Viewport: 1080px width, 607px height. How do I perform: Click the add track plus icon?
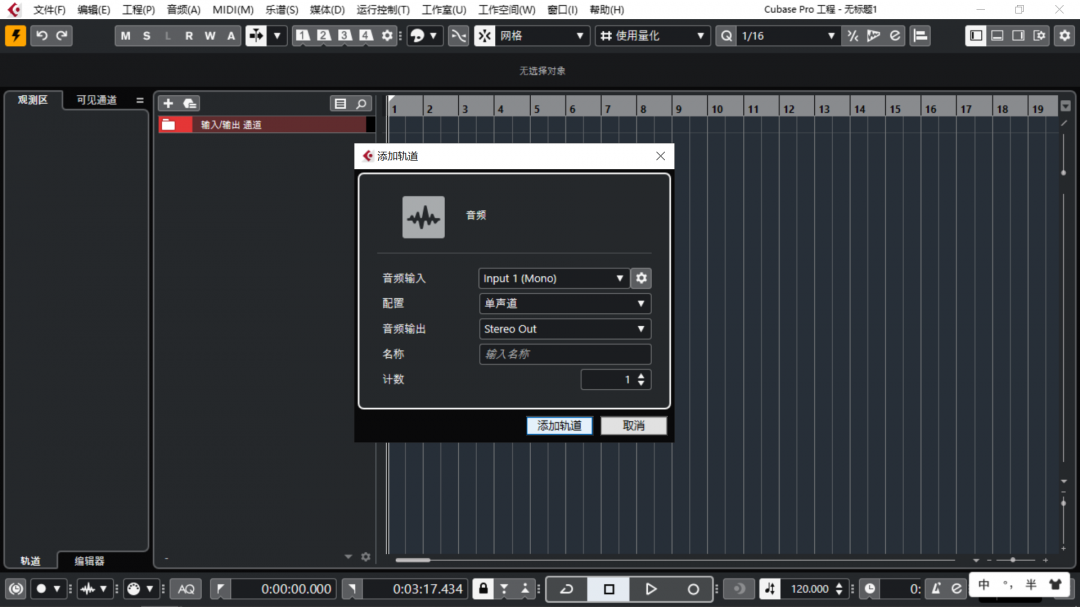click(x=168, y=103)
